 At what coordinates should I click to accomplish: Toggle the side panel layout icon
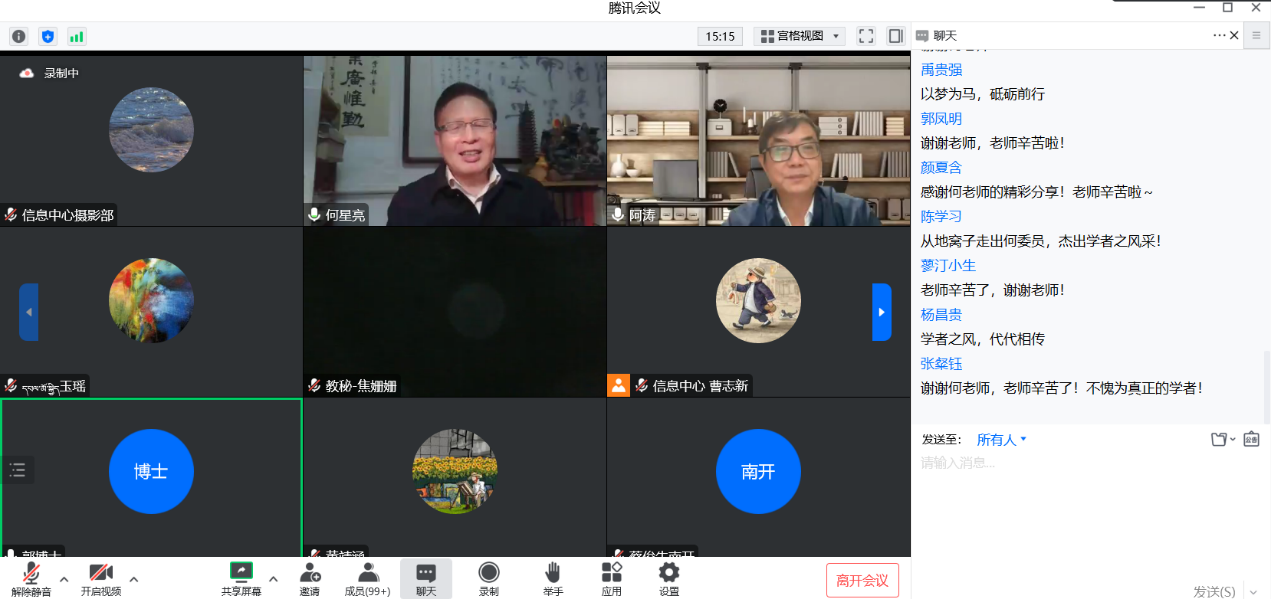click(895, 36)
